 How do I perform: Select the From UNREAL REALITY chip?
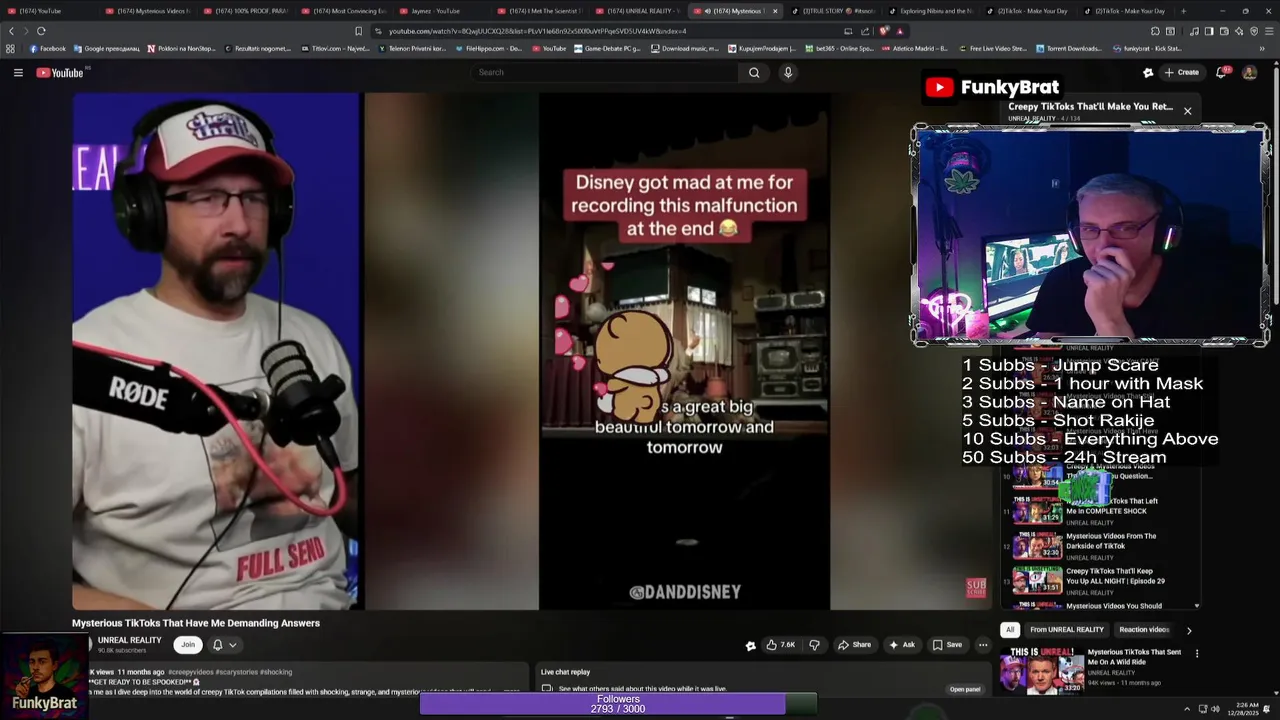[1067, 630]
